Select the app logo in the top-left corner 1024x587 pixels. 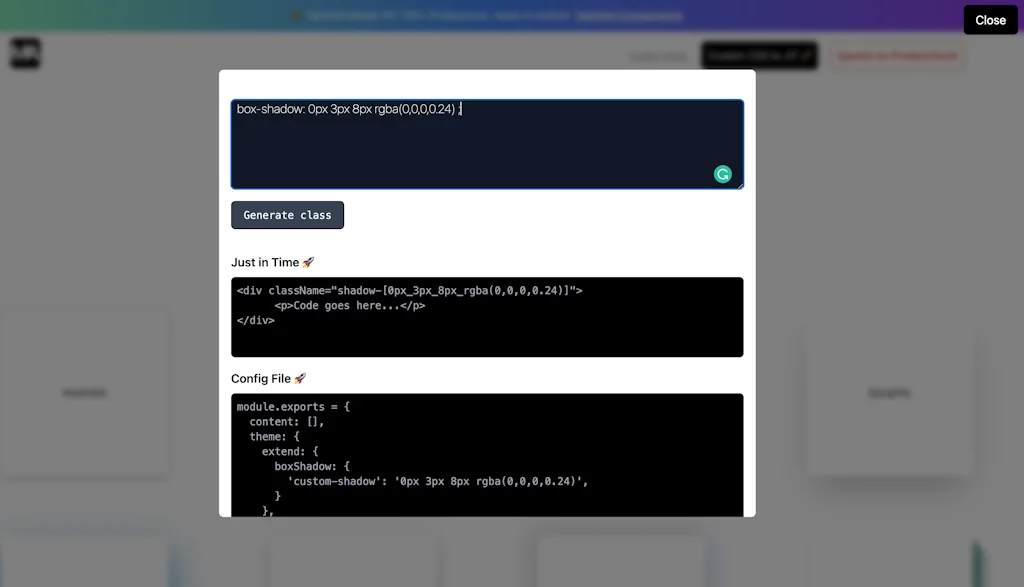25,53
